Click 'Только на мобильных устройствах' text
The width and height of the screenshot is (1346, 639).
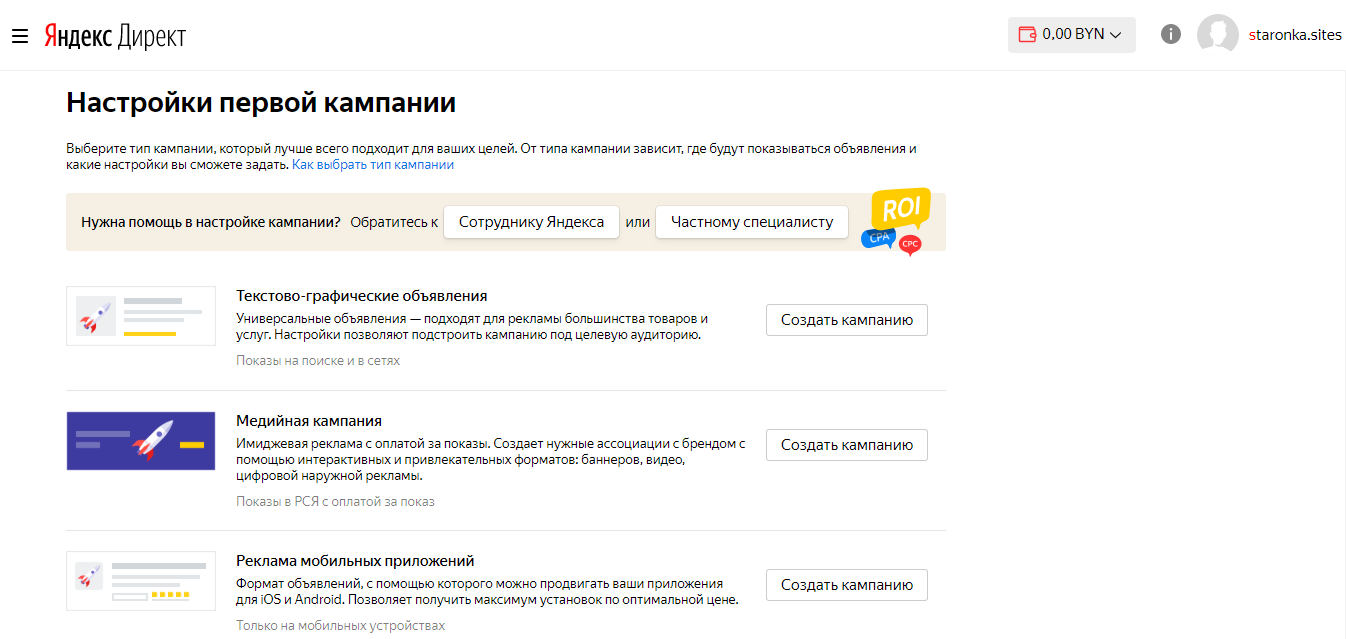(x=340, y=626)
